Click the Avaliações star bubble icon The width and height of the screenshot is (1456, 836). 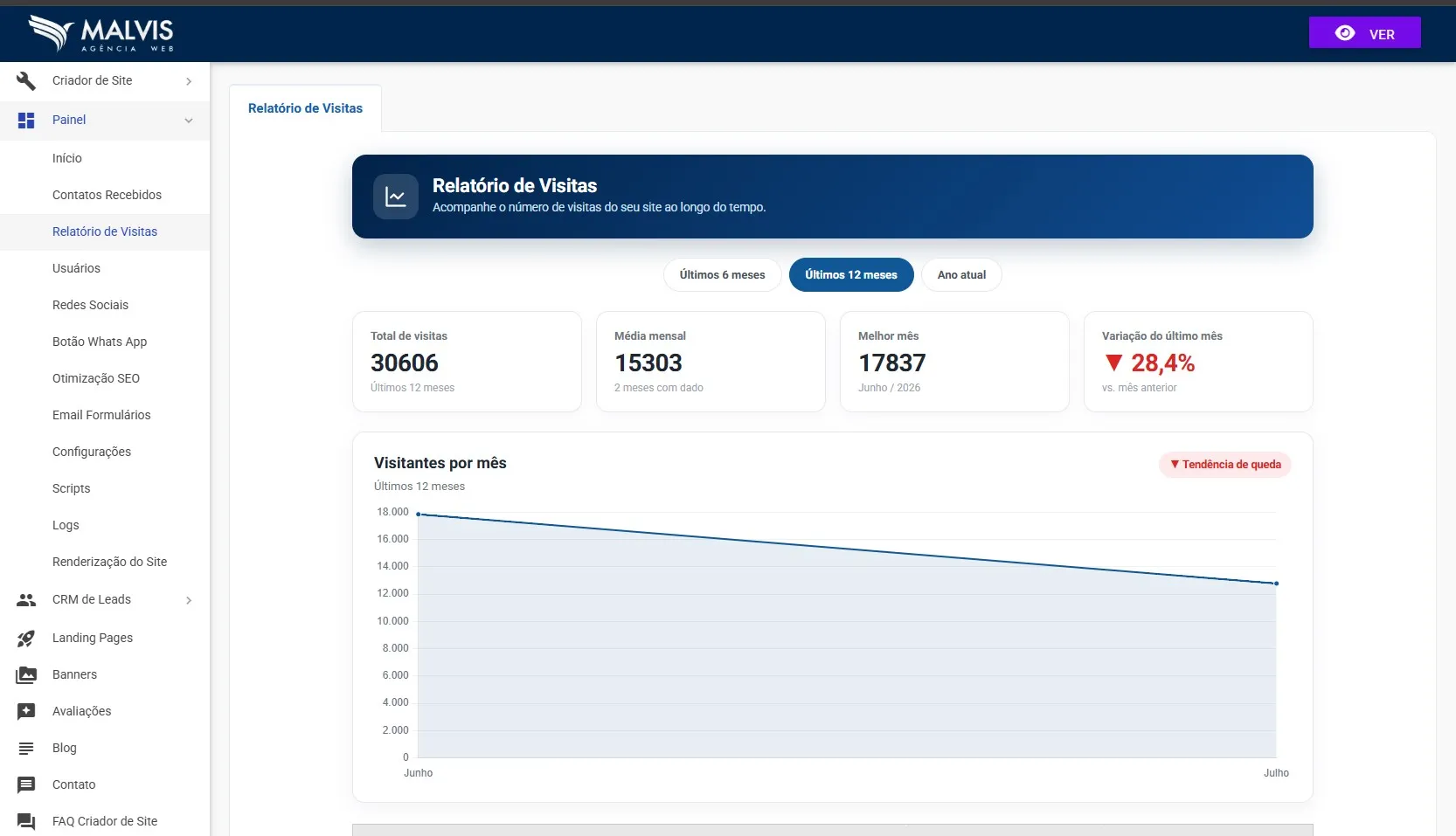26,711
